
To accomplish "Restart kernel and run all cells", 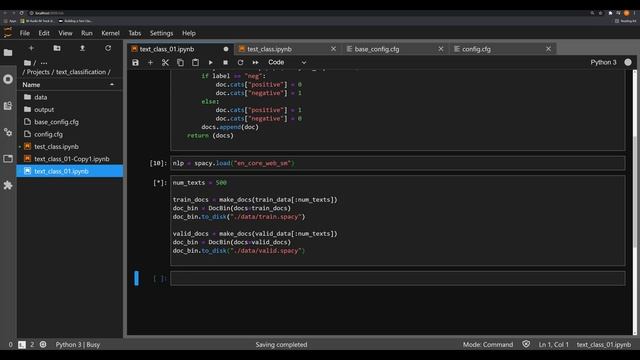I will pos(256,62).
